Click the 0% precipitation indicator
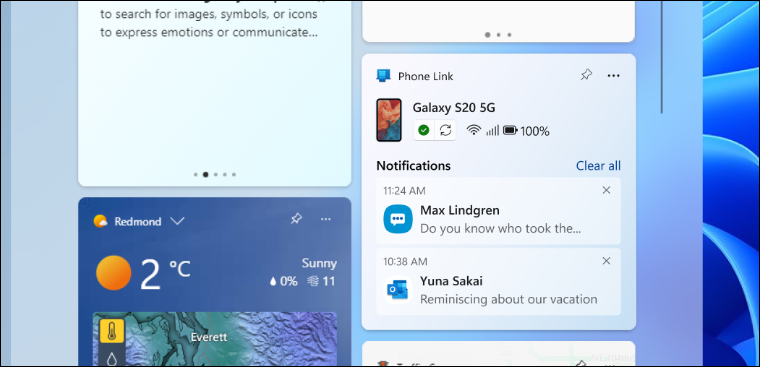The height and width of the screenshot is (367, 760). coord(284,281)
